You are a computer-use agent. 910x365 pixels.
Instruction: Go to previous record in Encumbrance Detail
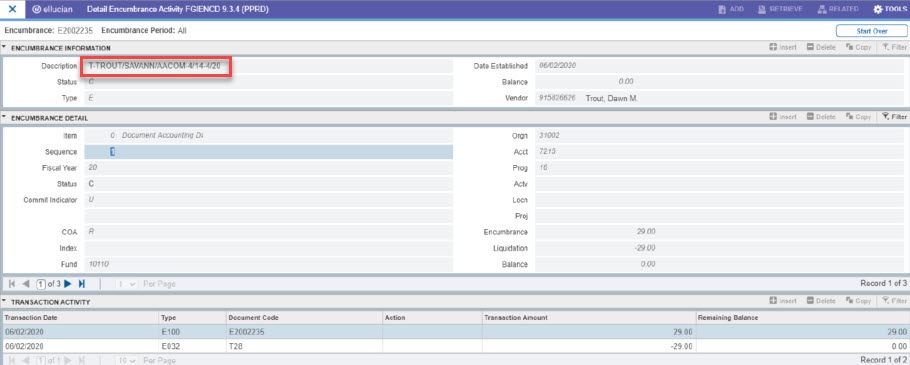[x=26, y=284]
